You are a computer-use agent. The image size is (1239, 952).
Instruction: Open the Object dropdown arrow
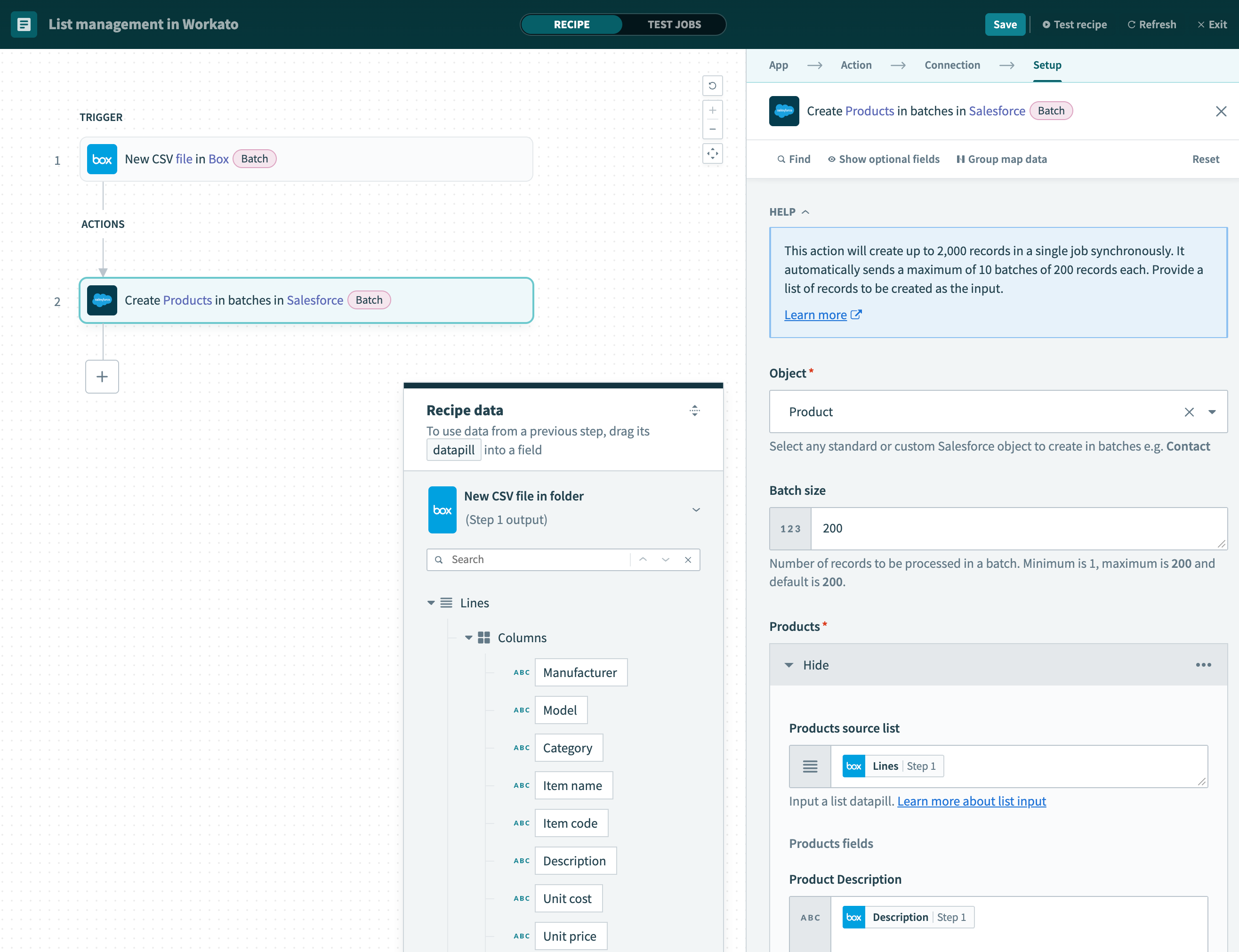[x=1212, y=412]
